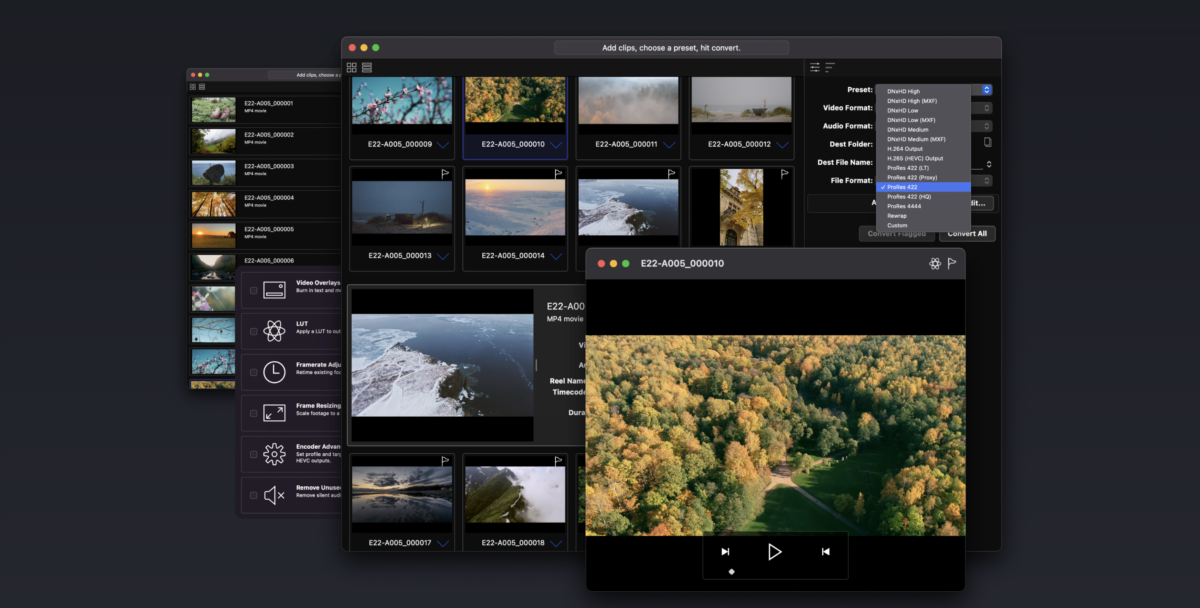Toggle flag on clip E22-A005_000014
This screenshot has height=608, width=1200.
pyautogui.click(x=559, y=174)
